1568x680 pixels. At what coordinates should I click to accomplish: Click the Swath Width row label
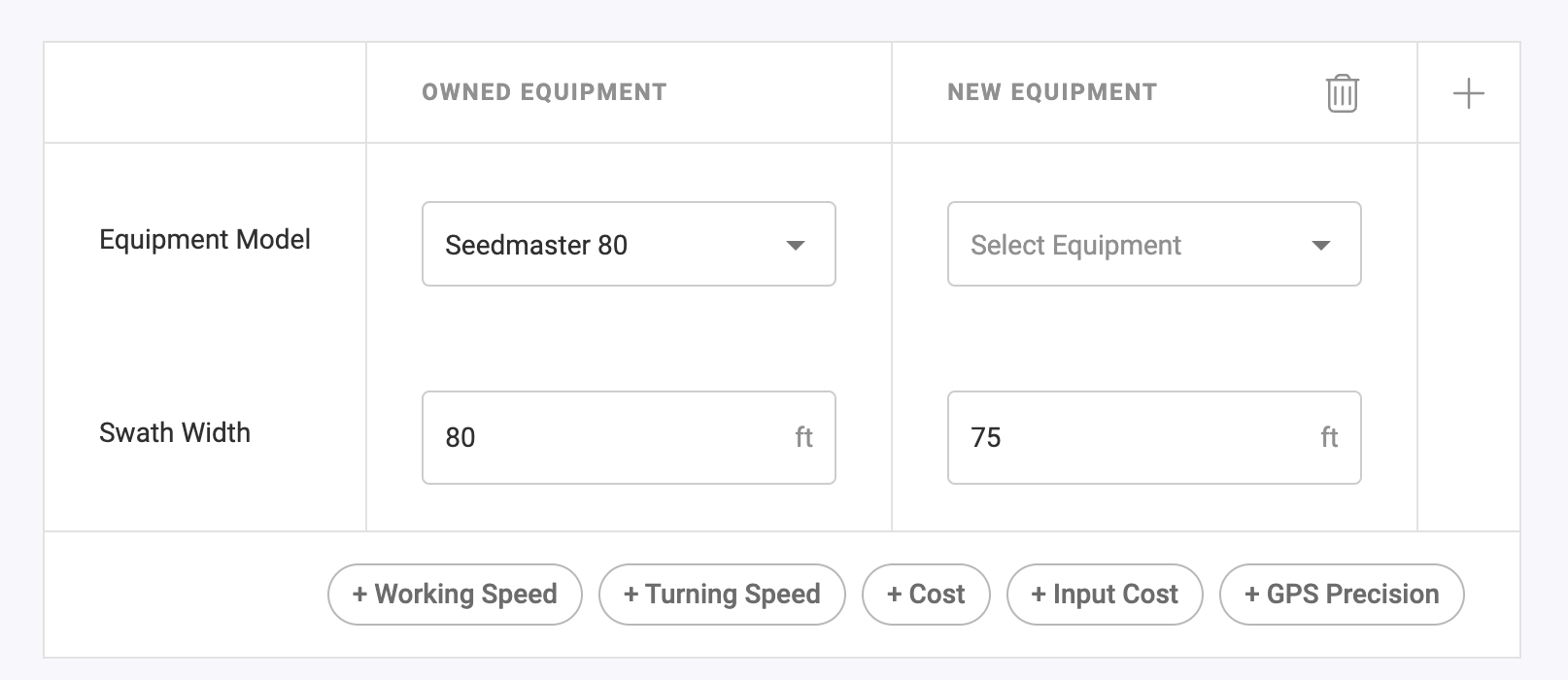tap(175, 432)
